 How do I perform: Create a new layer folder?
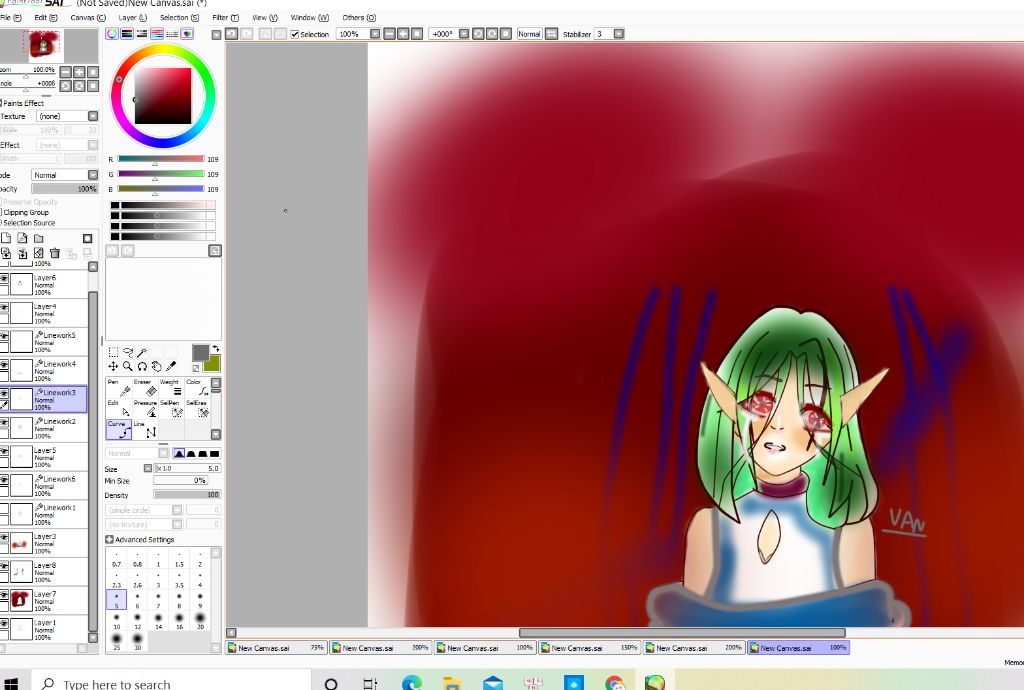point(39,238)
